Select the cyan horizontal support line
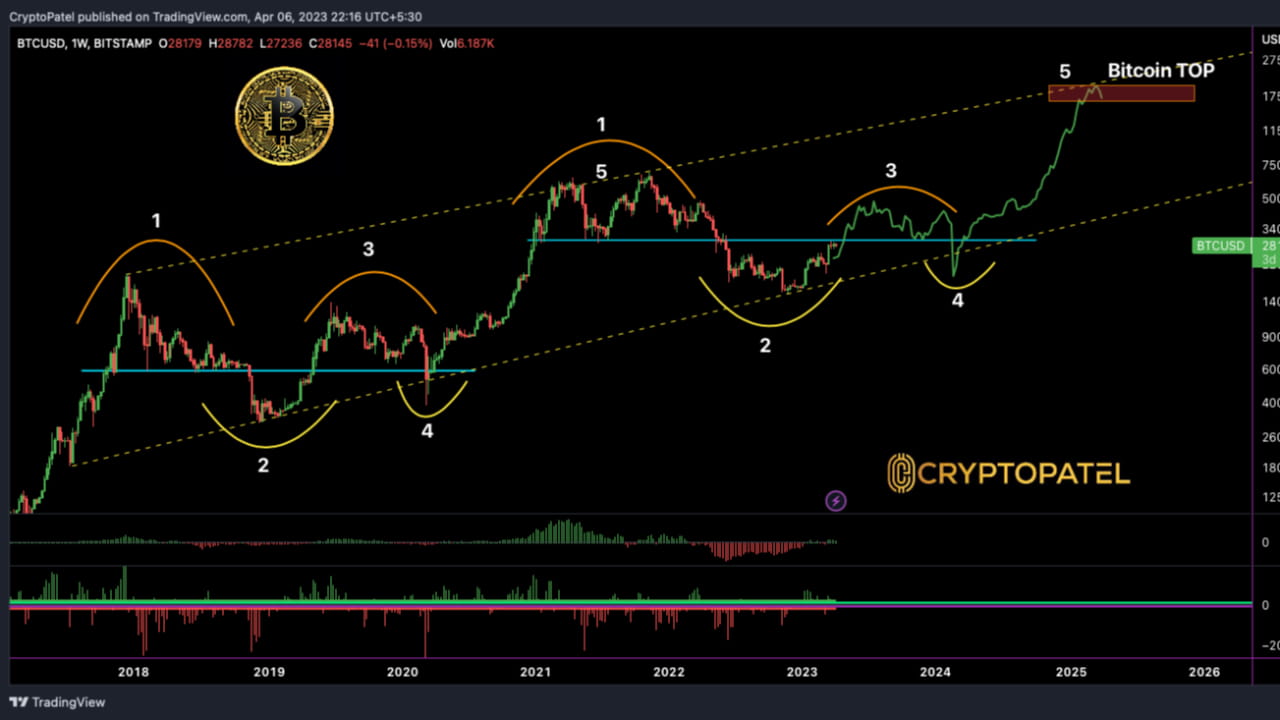The image size is (1280, 720). click(x=780, y=240)
